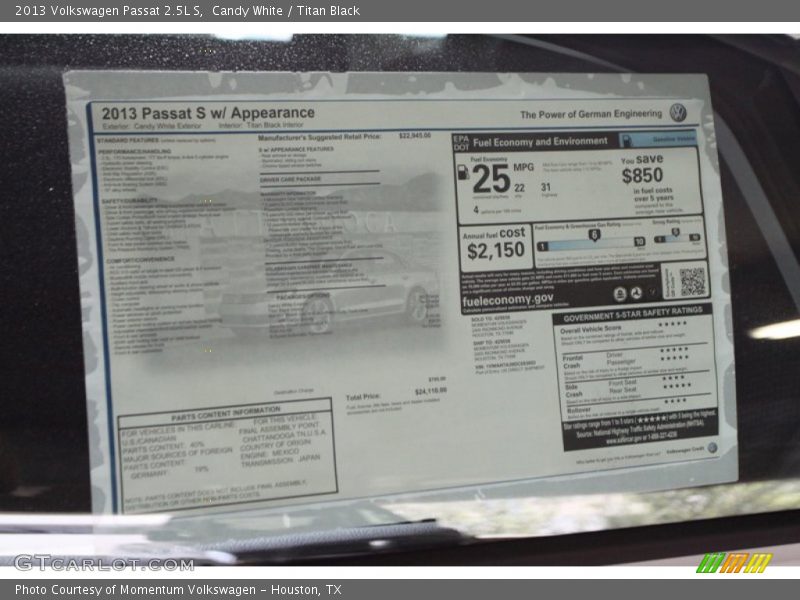This screenshot has height=600, width=800.
Task: Click "Fuel Economy and Environment" header
Action: 540,142
